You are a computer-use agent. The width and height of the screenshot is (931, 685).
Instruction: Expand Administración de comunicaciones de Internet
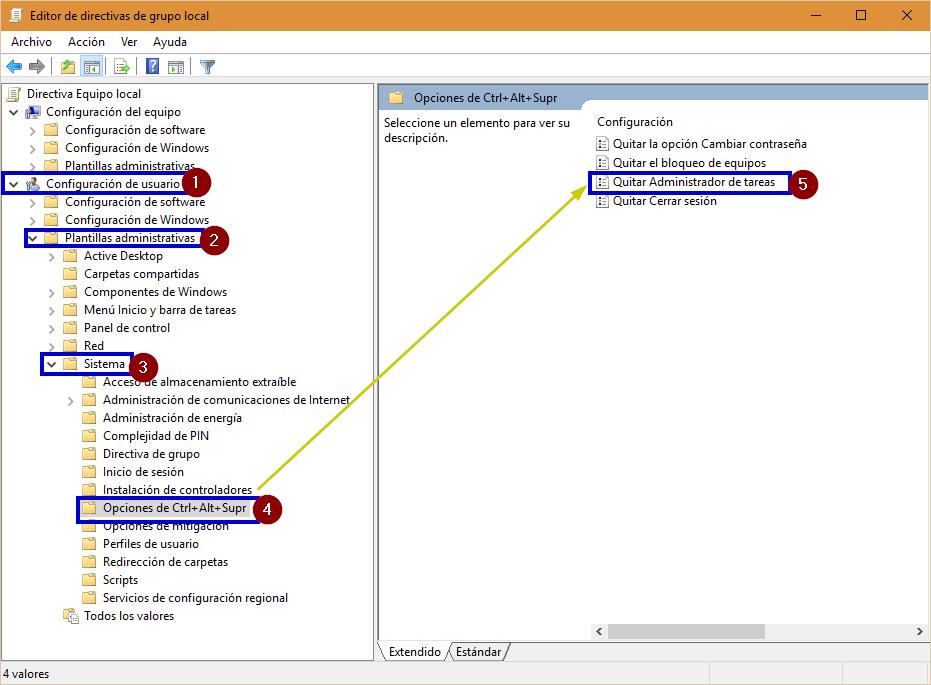point(71,401)
